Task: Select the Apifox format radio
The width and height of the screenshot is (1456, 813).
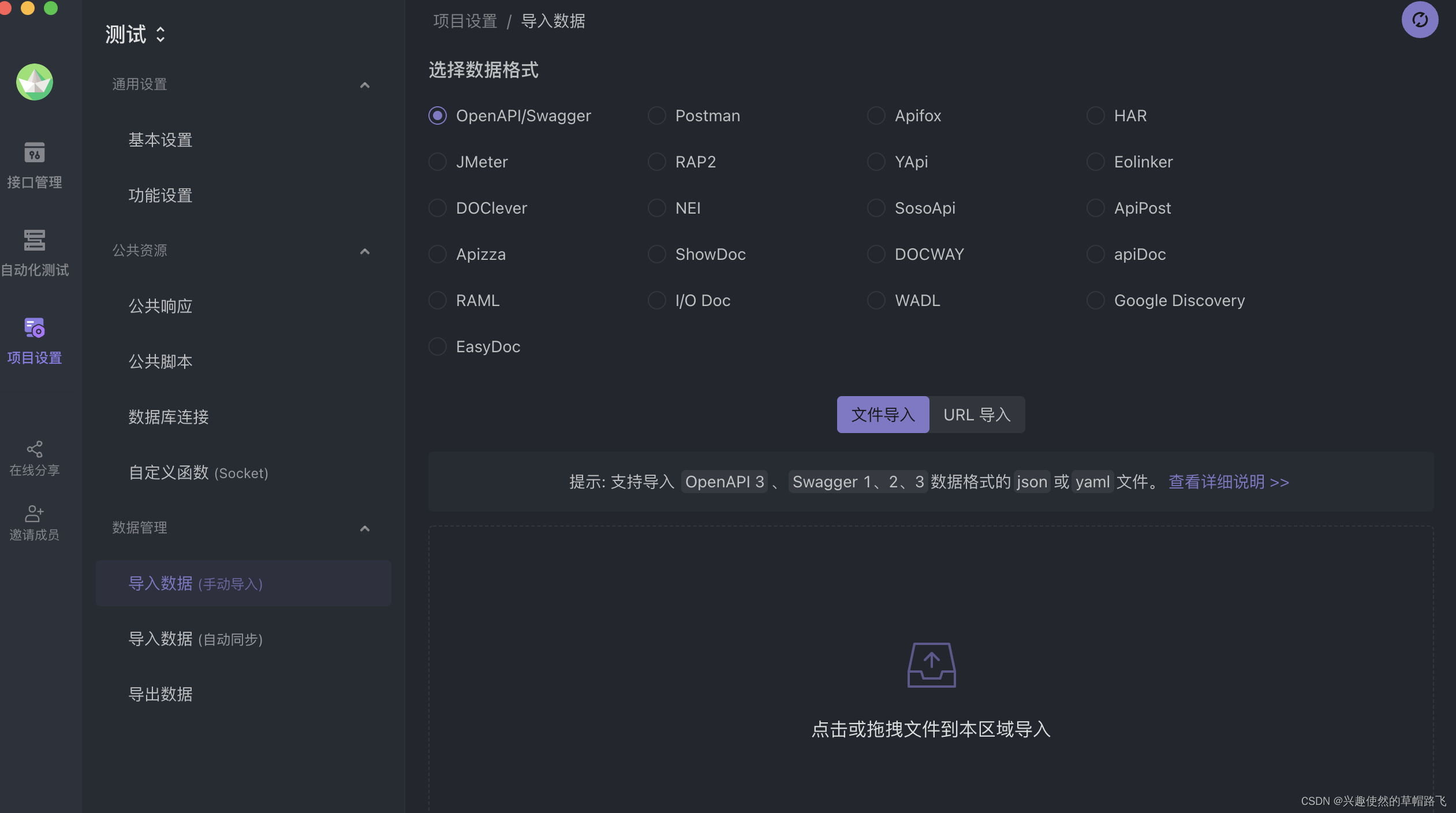Action: pos(876,115)
